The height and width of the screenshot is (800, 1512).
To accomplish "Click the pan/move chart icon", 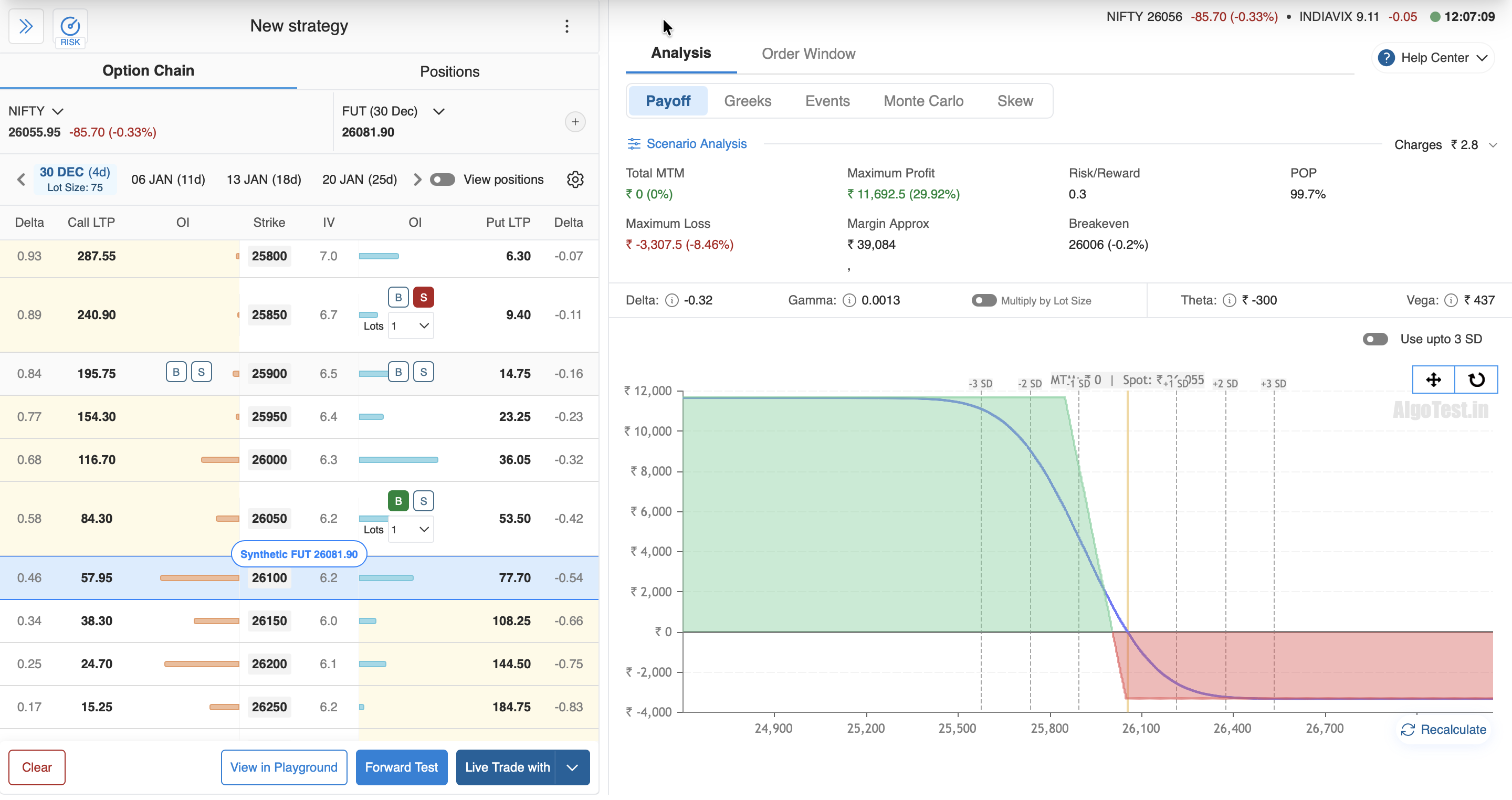I will tap(1433, 380).
